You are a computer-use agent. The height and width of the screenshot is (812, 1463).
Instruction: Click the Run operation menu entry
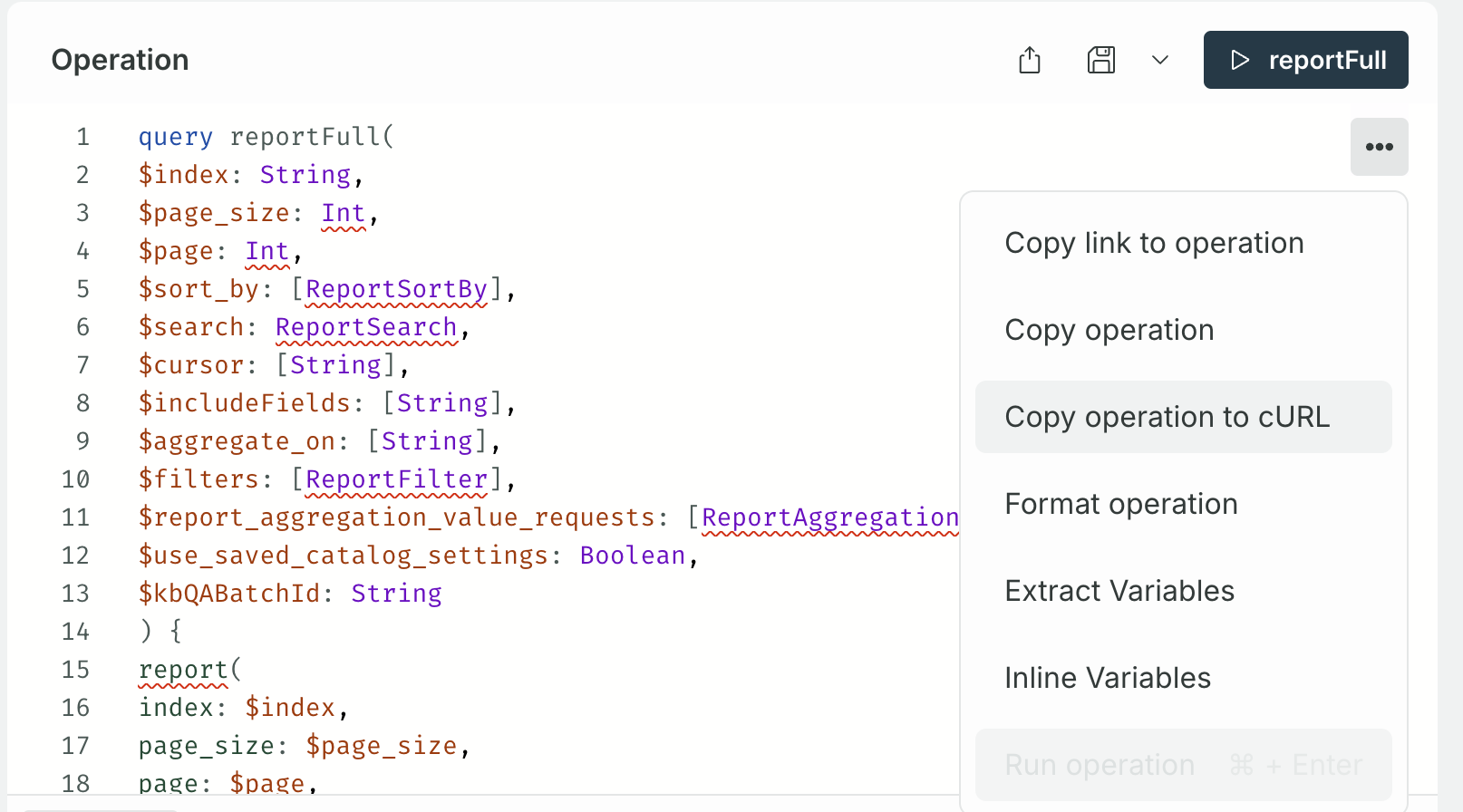[1184, 765]
